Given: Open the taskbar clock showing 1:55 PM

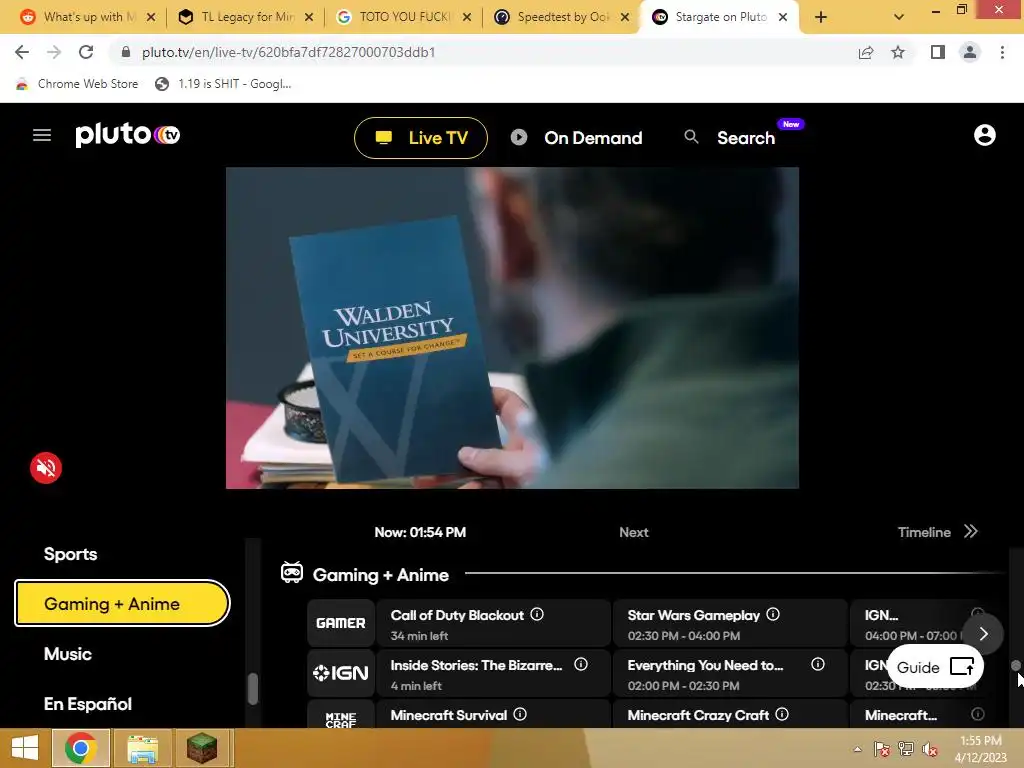Looking at the screenshot, I should point(981,748).
